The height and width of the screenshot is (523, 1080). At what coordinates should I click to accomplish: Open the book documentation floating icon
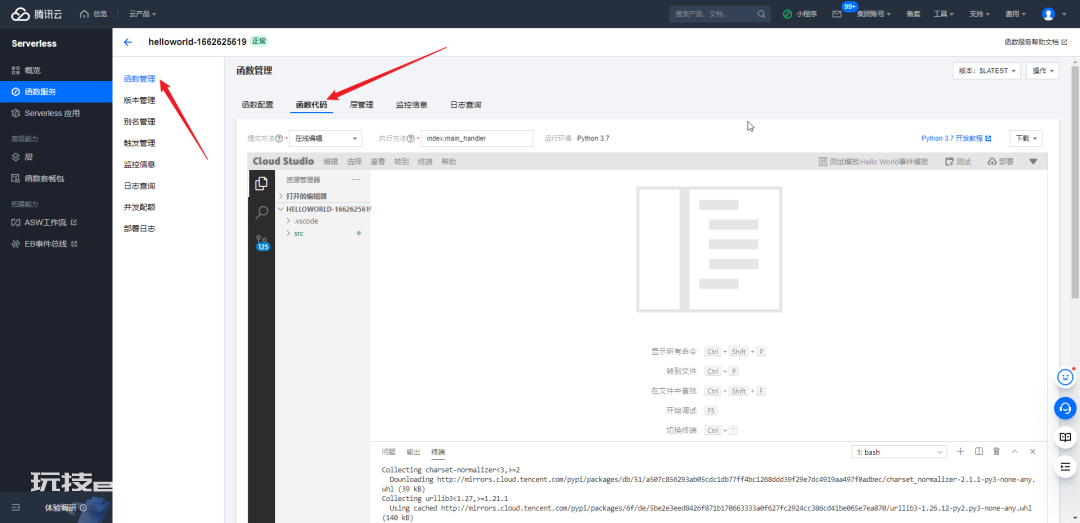click(1066, 437)
